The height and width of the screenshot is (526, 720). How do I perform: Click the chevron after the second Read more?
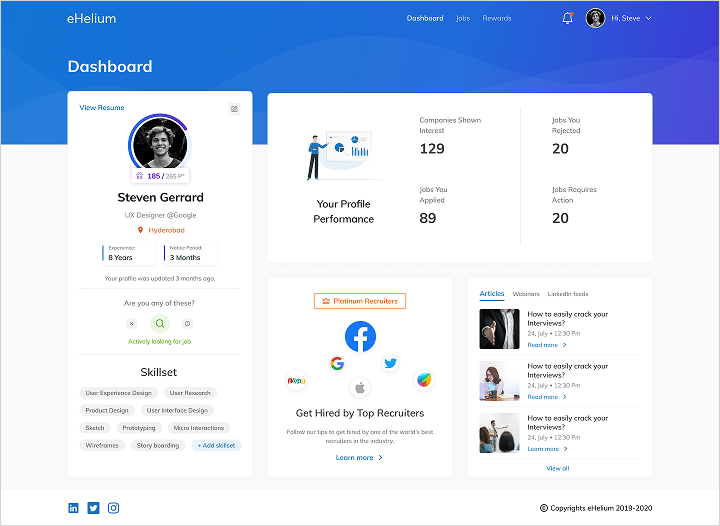point(565,397)
